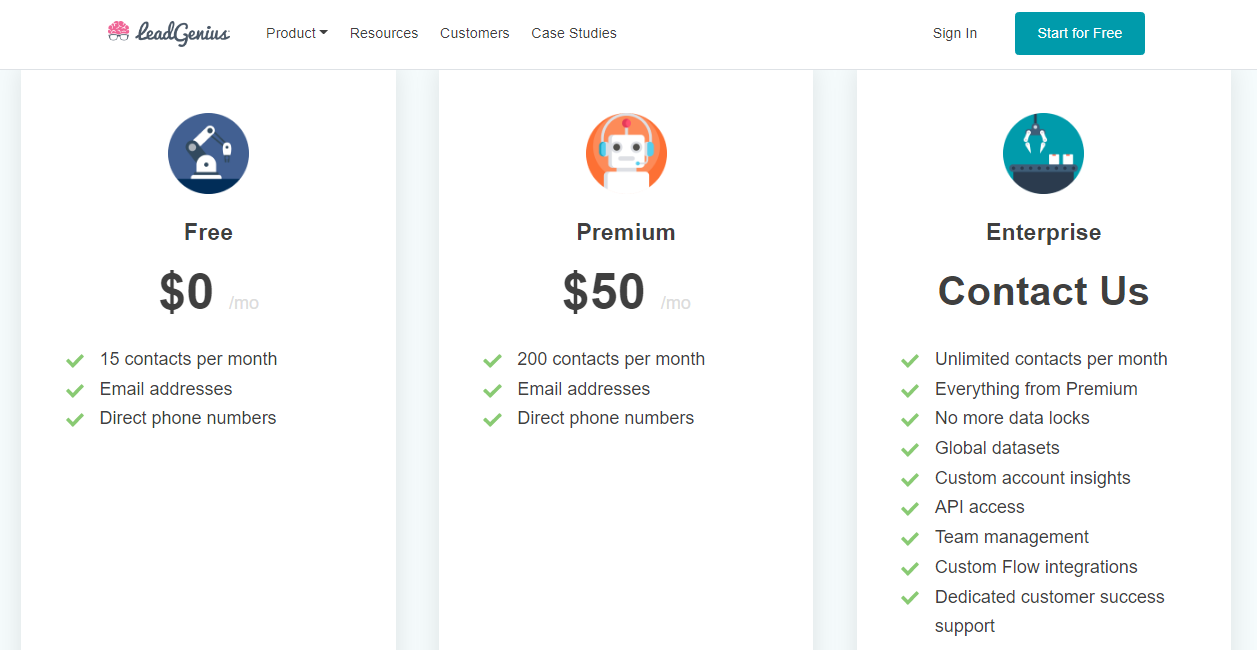The height and width of the screenshot is (650, 1257).
Task: Click the $0 price on Free plan
Action: 186,292
